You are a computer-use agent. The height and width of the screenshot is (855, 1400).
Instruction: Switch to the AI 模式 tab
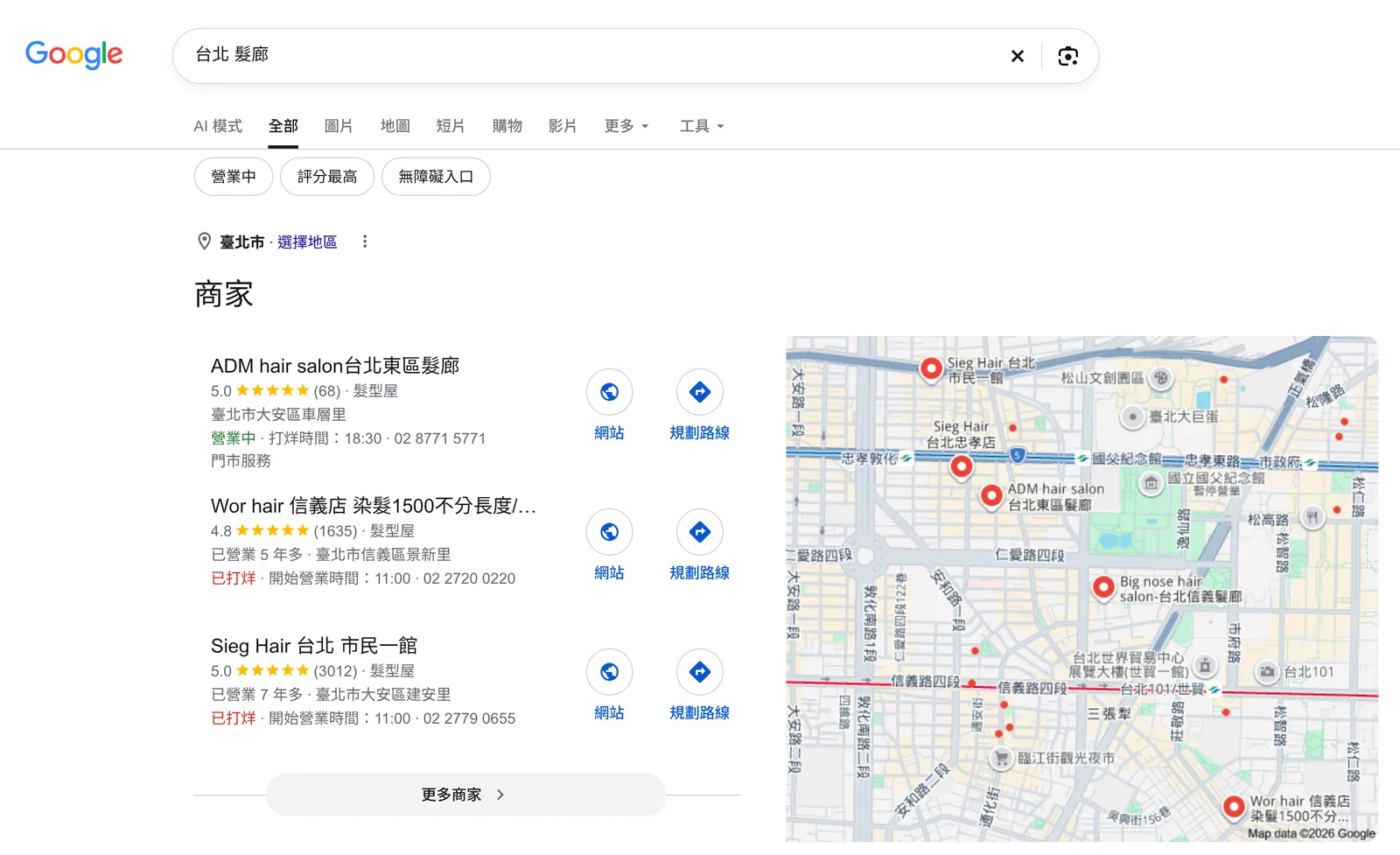point(218,126)
